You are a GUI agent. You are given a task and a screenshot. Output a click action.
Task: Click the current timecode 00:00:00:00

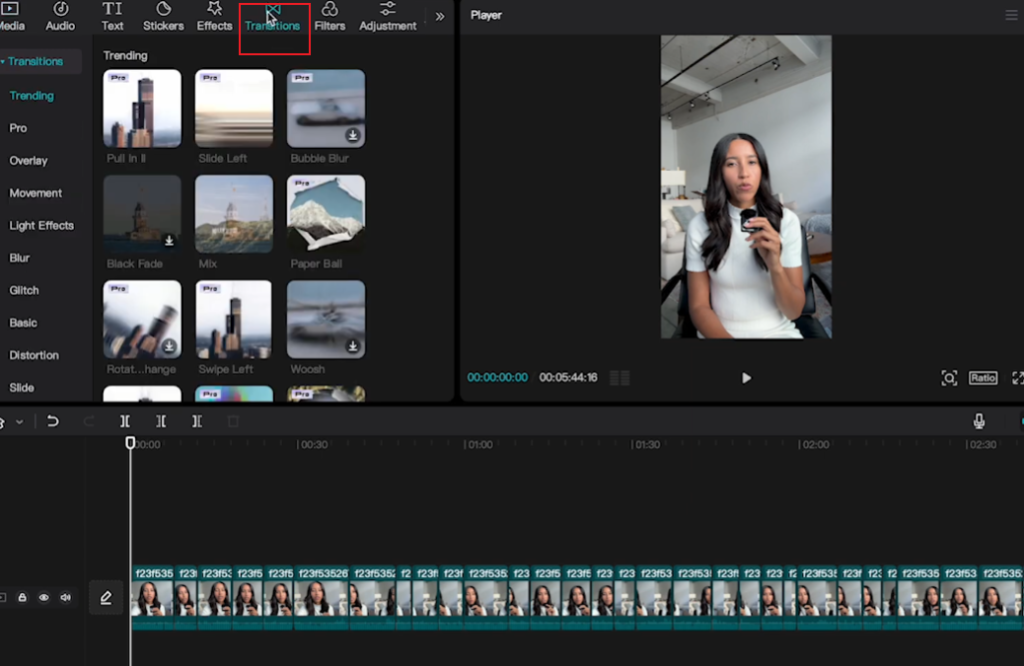pyautogui.click(x=497, y=377)
